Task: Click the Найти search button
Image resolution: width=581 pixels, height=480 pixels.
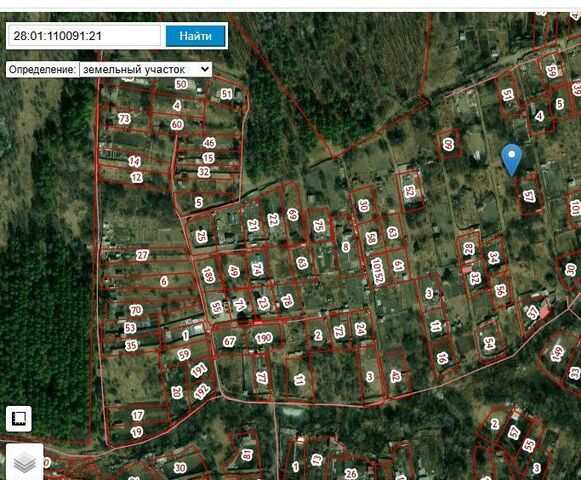Action: click(x=195, y=36)
